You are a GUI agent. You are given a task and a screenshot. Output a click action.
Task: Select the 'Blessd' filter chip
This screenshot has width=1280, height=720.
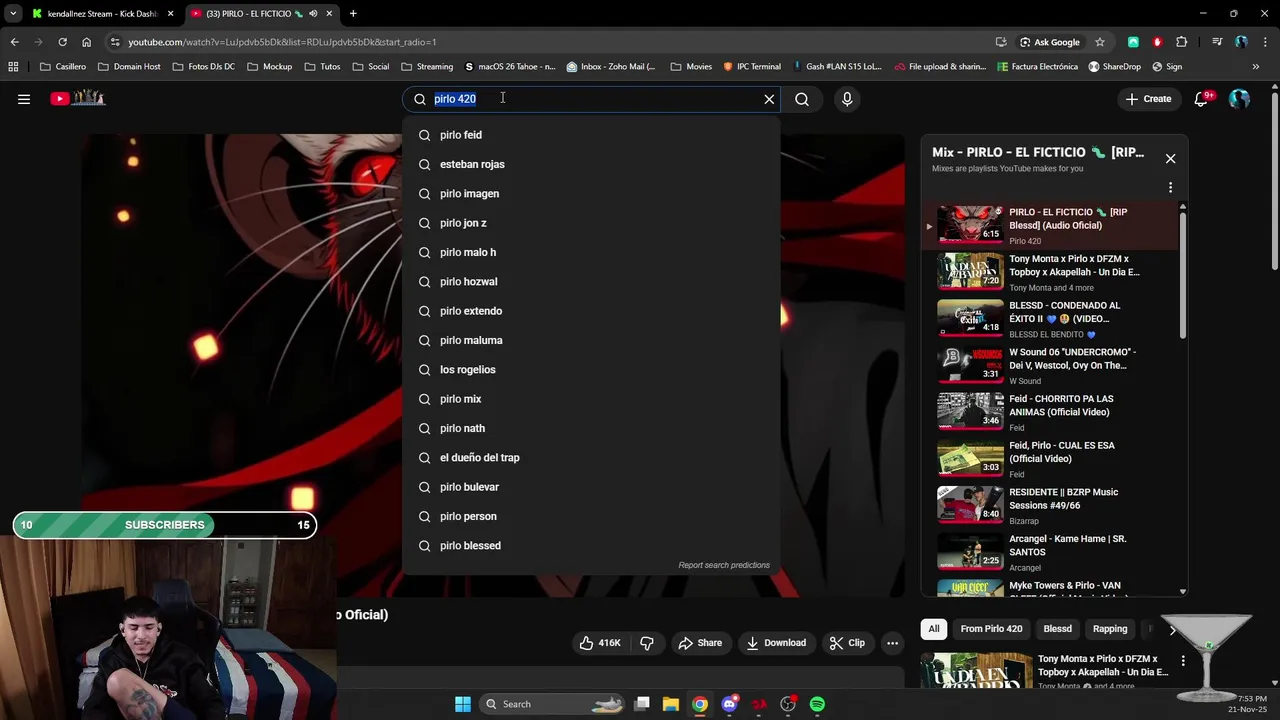[x=1057, y=629]
